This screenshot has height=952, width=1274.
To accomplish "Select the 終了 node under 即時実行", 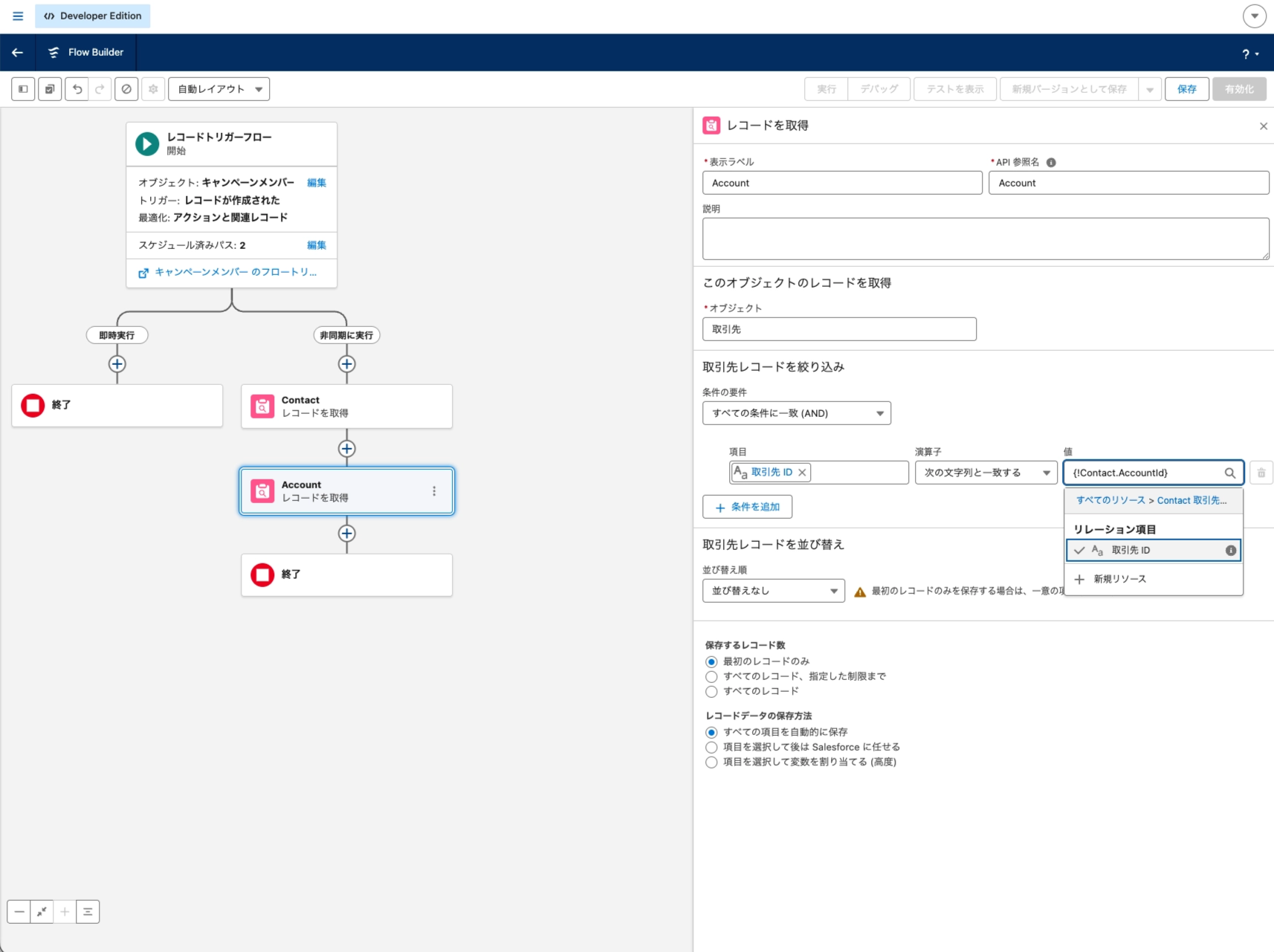I will click(117, 406).
